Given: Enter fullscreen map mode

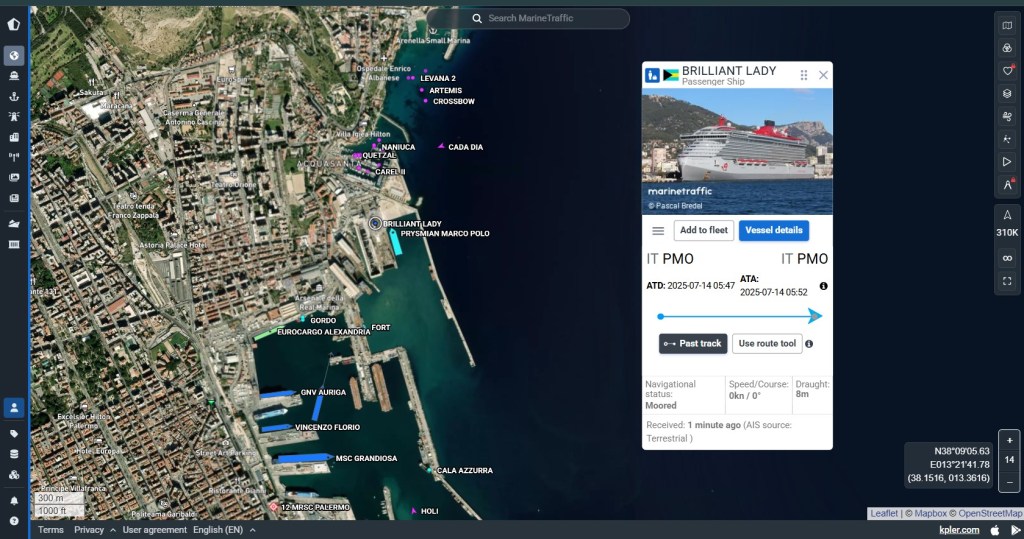Looking at the screenshot, I should point(1007,281).
